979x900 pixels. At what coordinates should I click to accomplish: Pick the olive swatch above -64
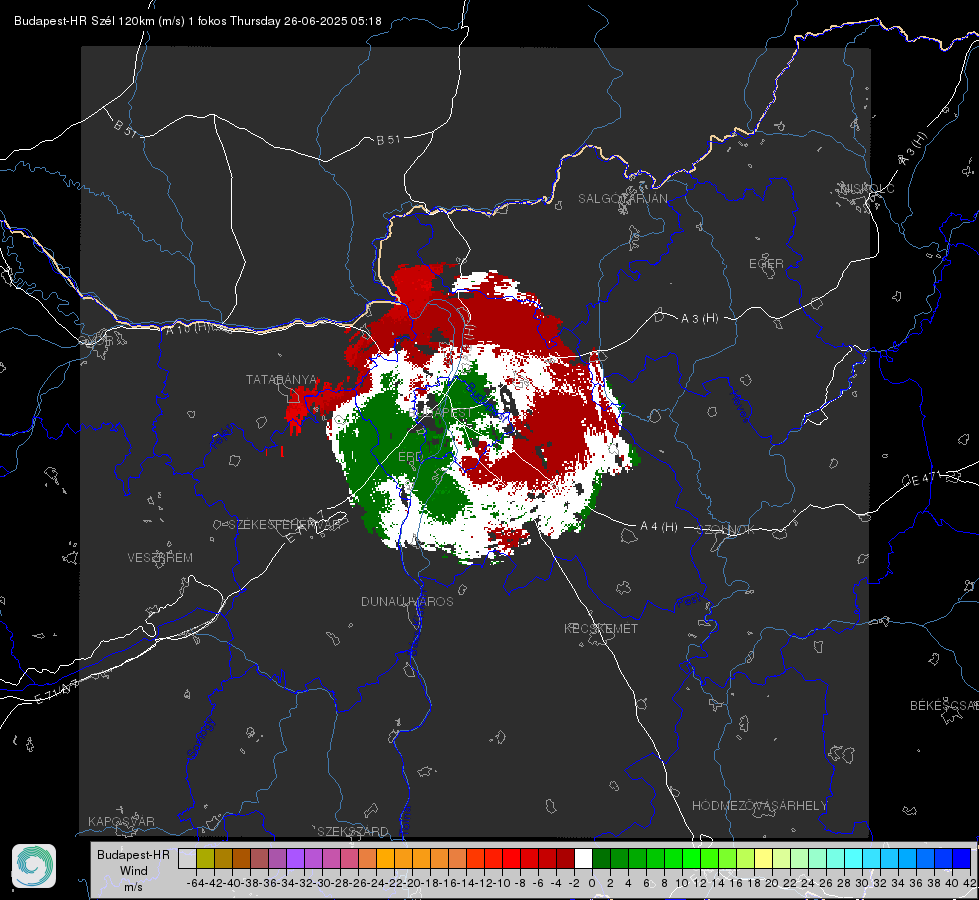tap(205, 859)
